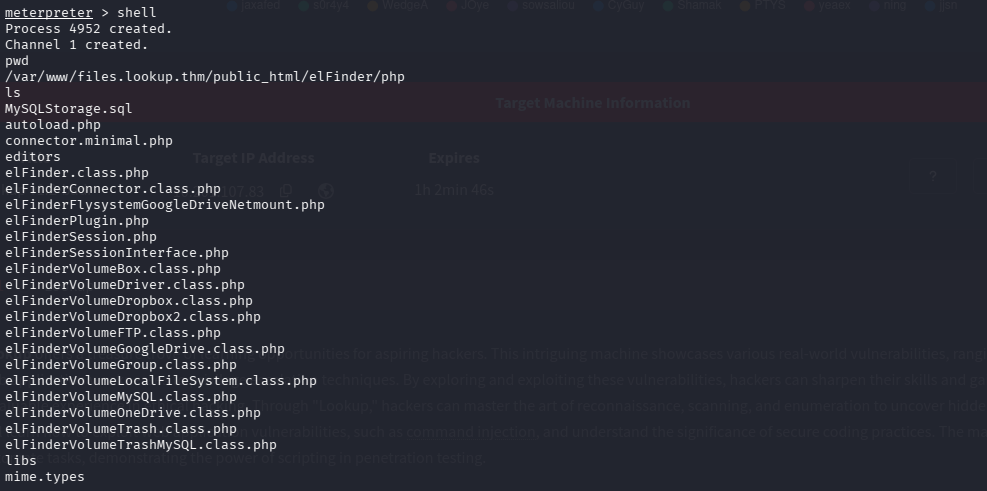Select the libs directory entry

21,461
